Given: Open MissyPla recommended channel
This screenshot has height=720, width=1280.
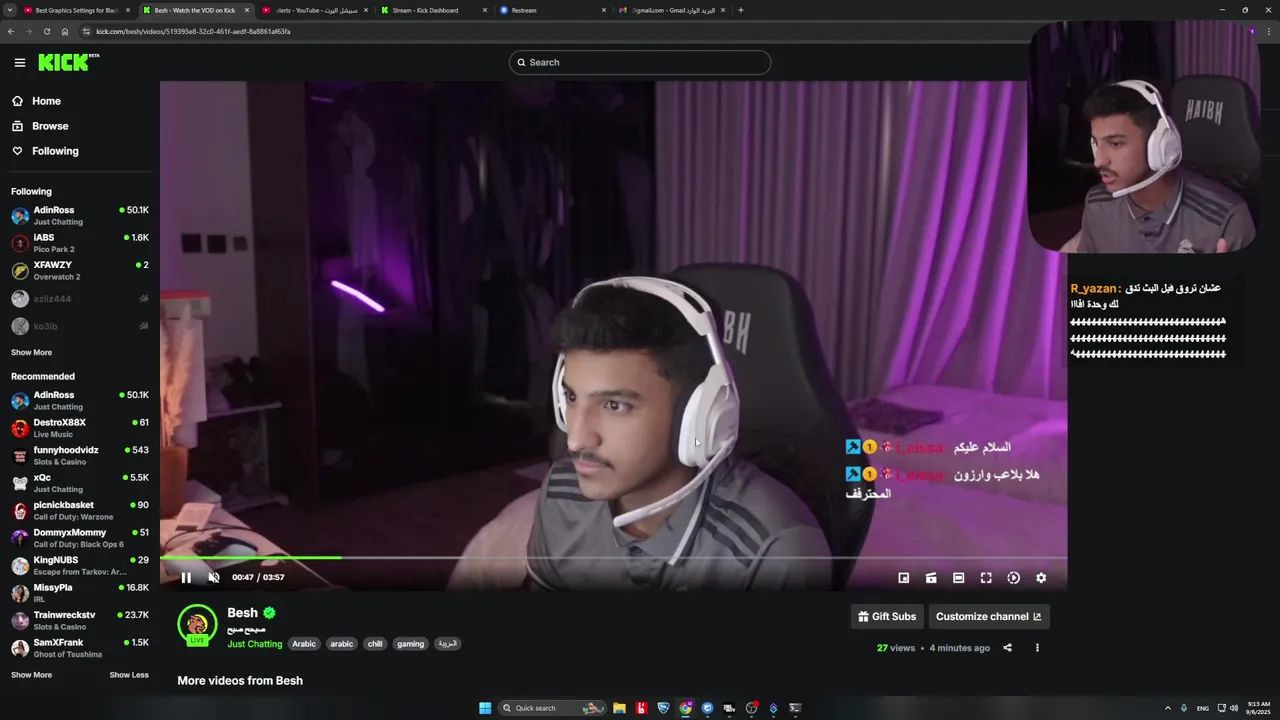Looking at the screenshot, I should [x=80, y=593].
